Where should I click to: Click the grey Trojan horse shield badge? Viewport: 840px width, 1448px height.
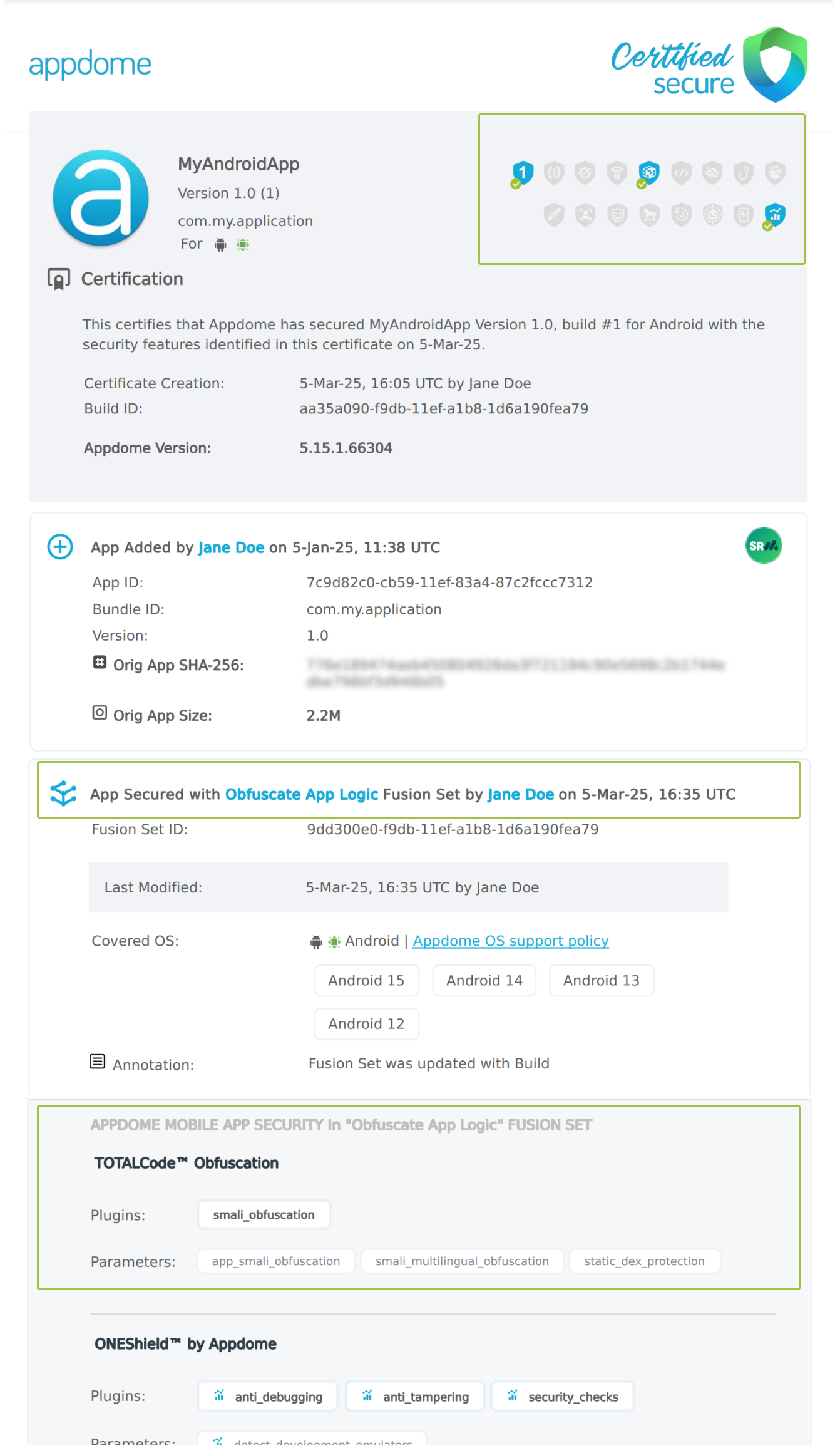coord(649,215)
